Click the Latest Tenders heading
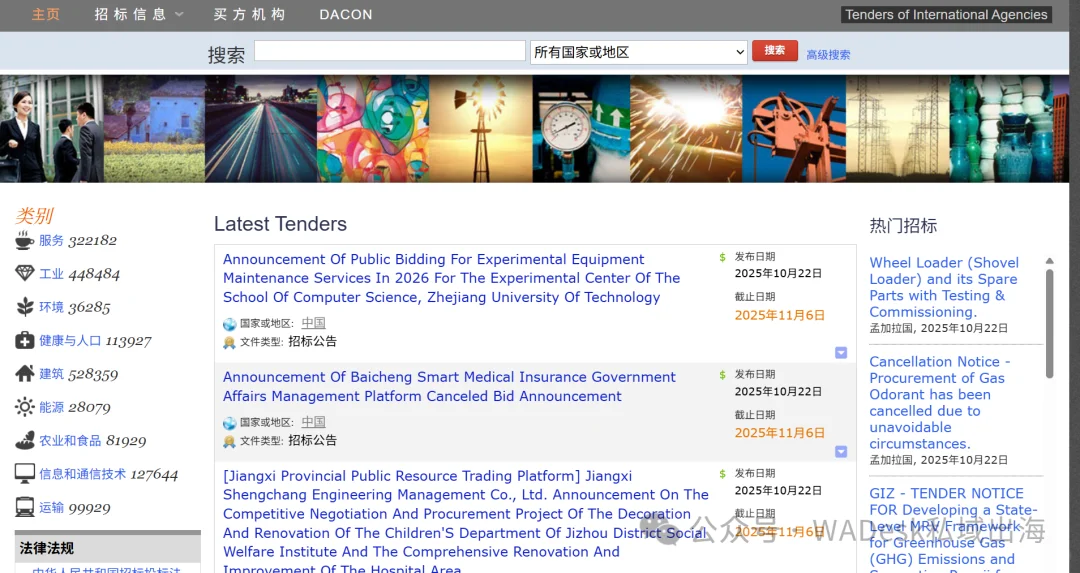This screenshot has width=1080, height=573. (280, 225)
